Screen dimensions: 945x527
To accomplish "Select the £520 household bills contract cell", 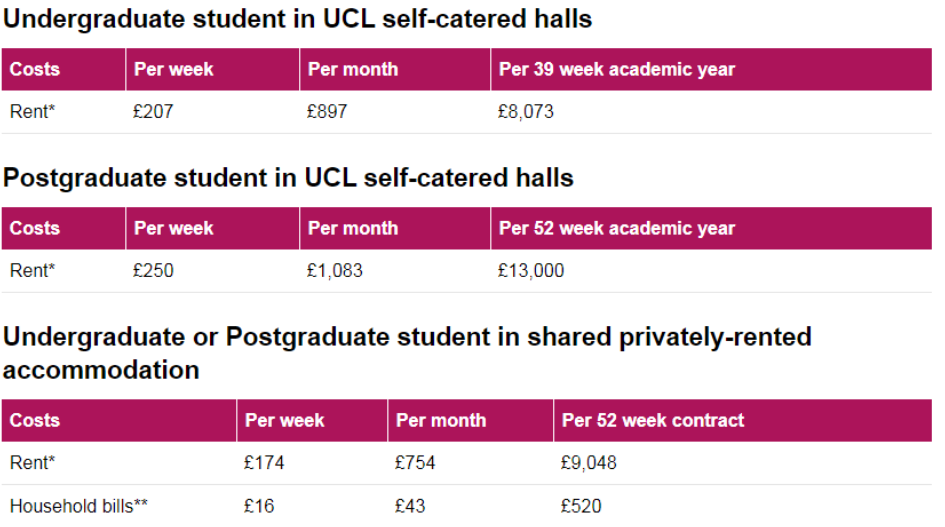I will [x=581, y=506].
